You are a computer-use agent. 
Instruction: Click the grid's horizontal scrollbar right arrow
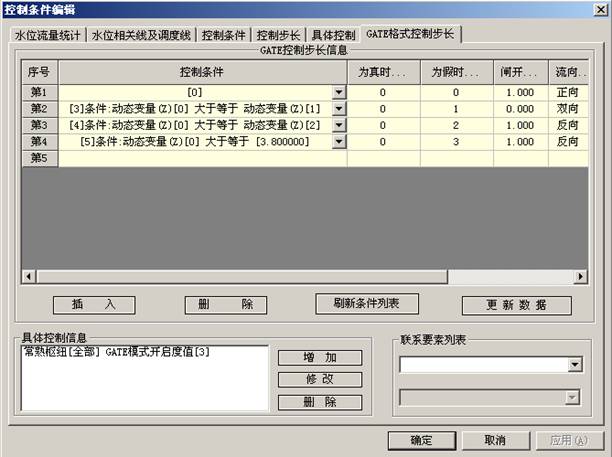tap(580, 276)
